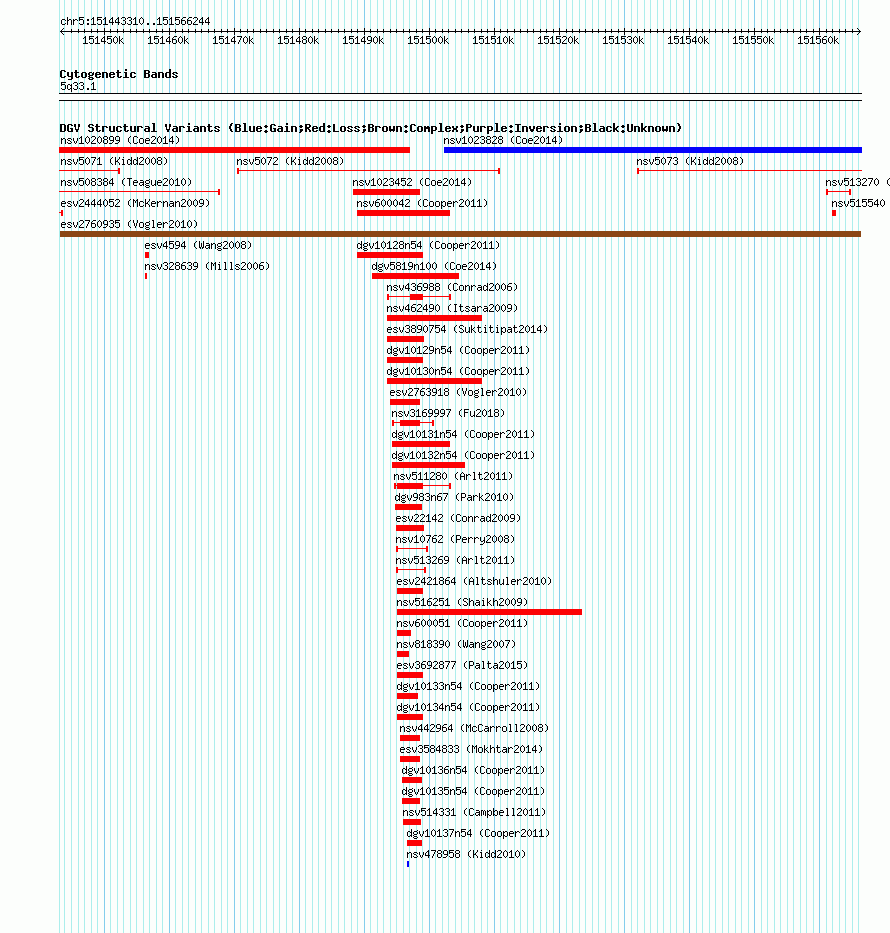The height and width of the screenshot is (933, 890).
Task: Click dgv10128n54 (Cooper2011) label
Action: 428,245
